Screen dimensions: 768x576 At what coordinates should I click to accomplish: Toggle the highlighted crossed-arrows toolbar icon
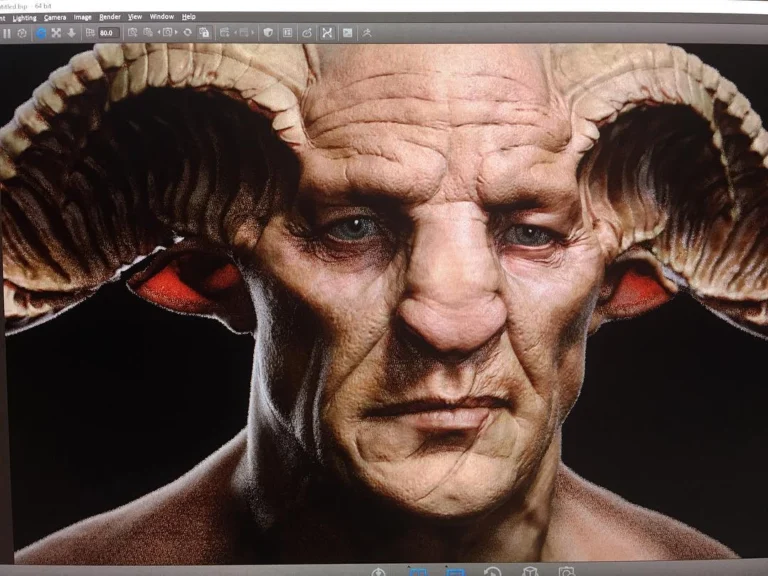tap(327, 33)
